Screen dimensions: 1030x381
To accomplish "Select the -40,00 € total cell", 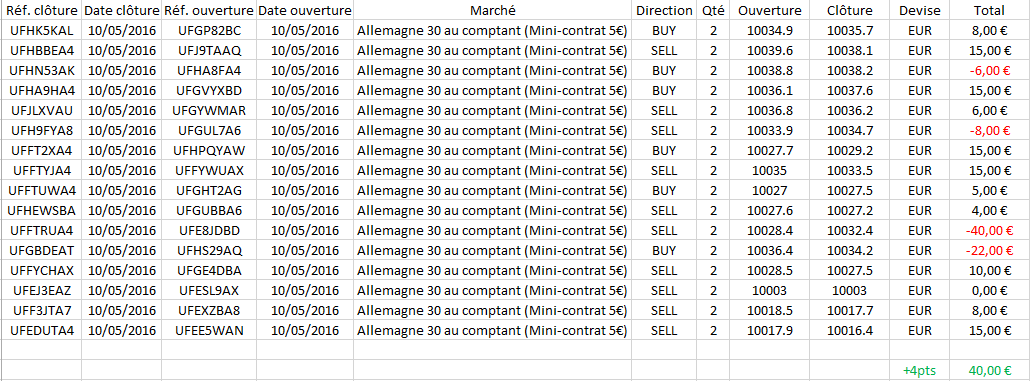I will [x=989, y=231].
